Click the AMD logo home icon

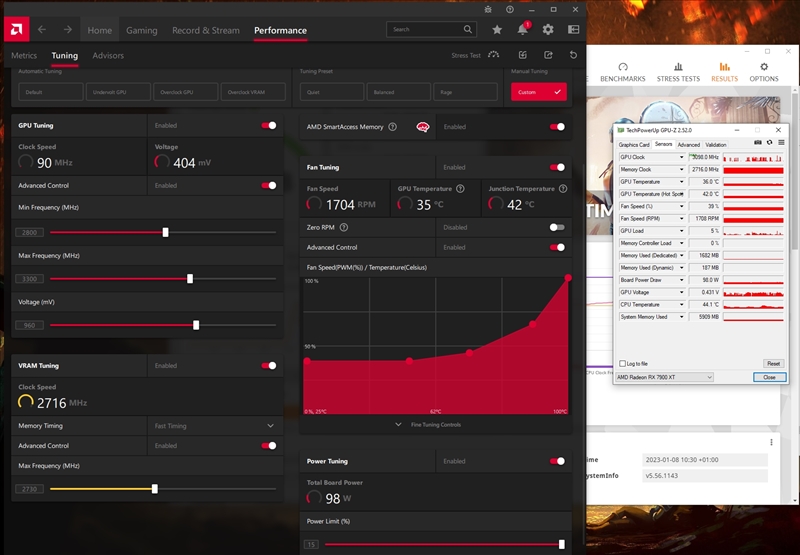tap(15, 29)
